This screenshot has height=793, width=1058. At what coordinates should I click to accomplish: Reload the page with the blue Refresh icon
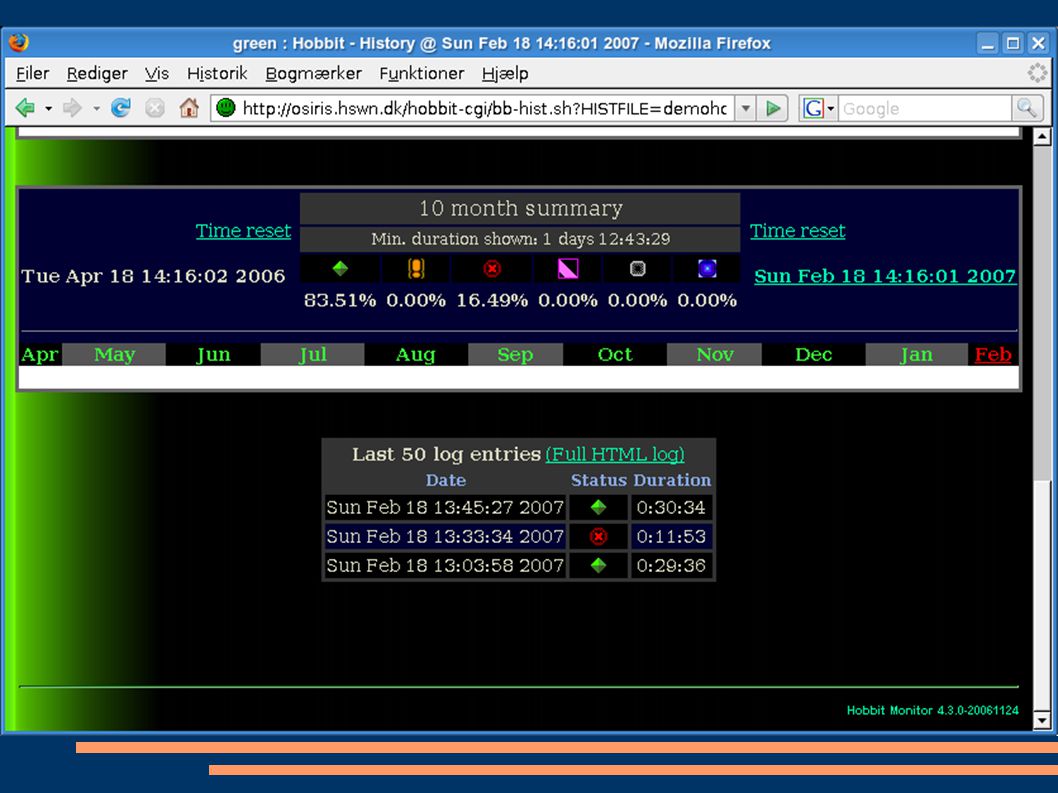click(121, 108)
